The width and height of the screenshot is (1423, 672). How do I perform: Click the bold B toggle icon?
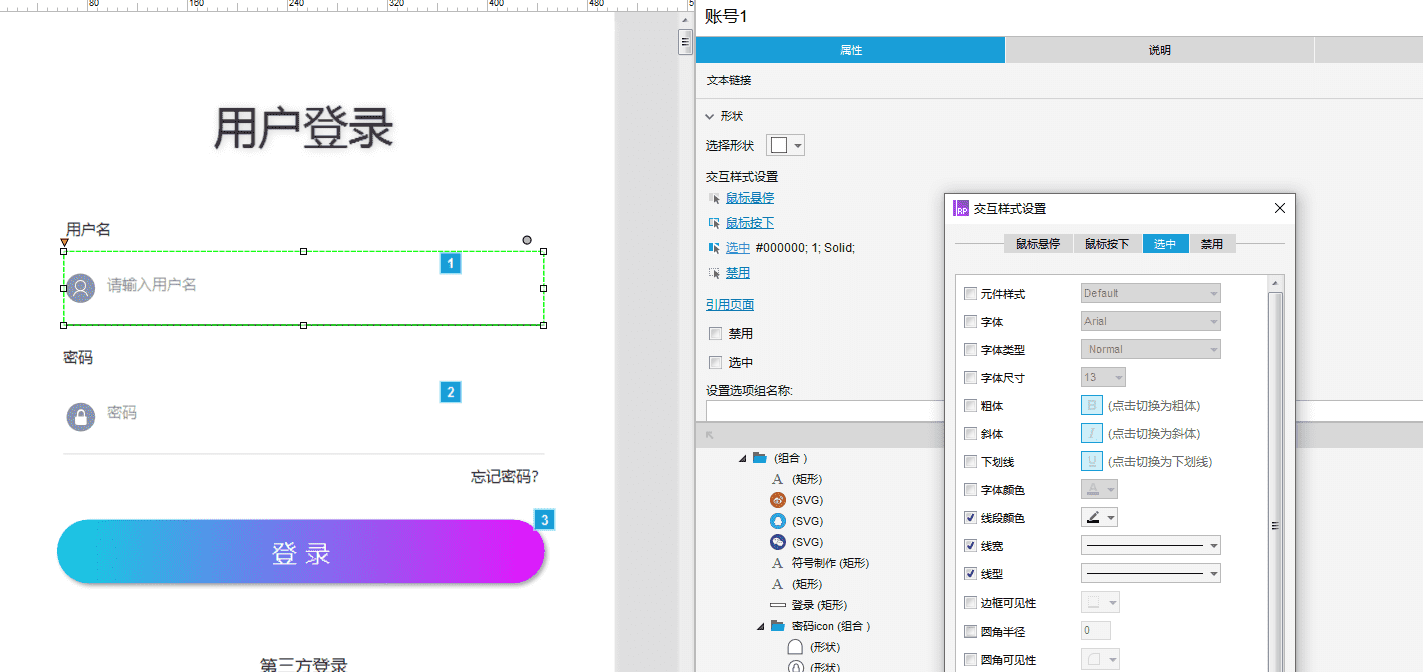point(1092,406)
